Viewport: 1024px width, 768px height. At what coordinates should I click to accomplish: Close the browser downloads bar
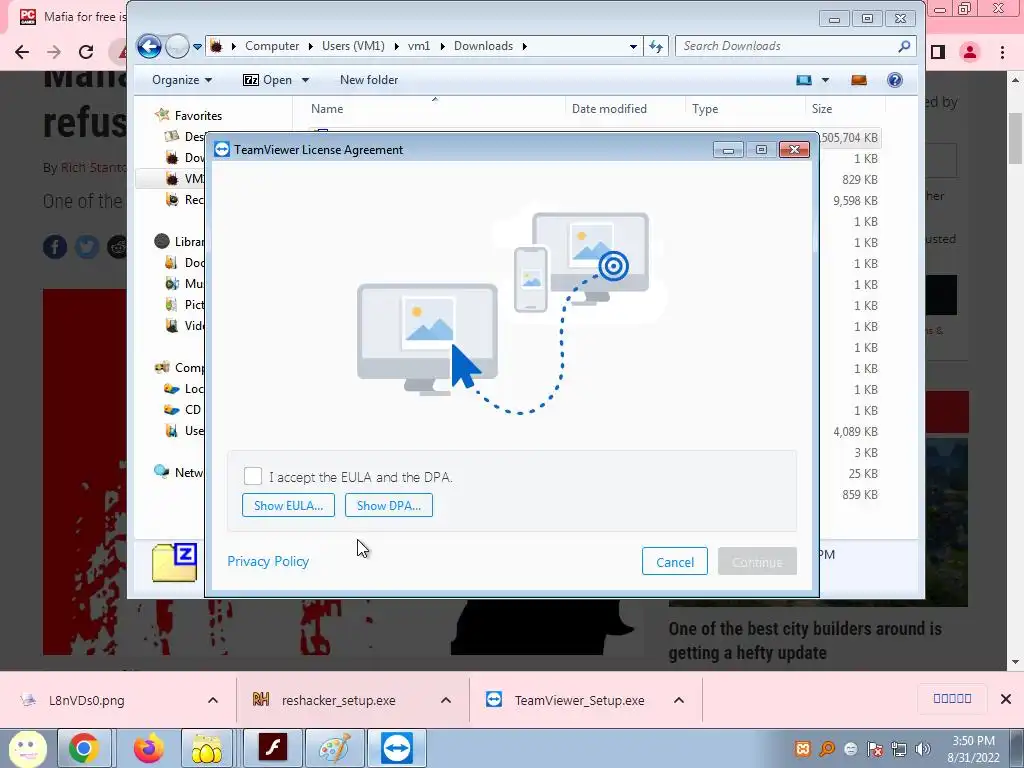pos(1006,699)
